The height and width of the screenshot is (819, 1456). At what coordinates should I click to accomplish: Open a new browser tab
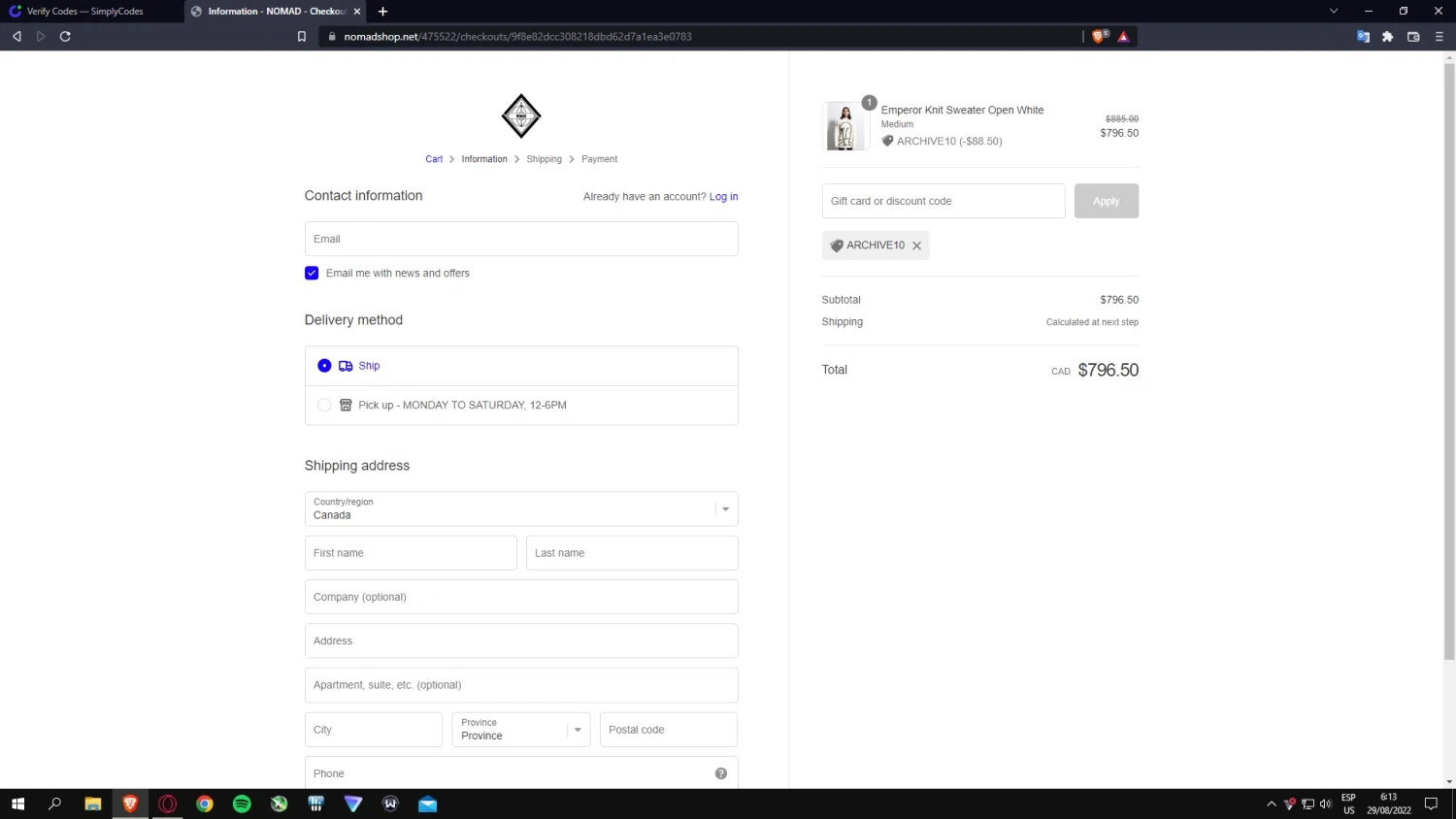pos(383,12)
